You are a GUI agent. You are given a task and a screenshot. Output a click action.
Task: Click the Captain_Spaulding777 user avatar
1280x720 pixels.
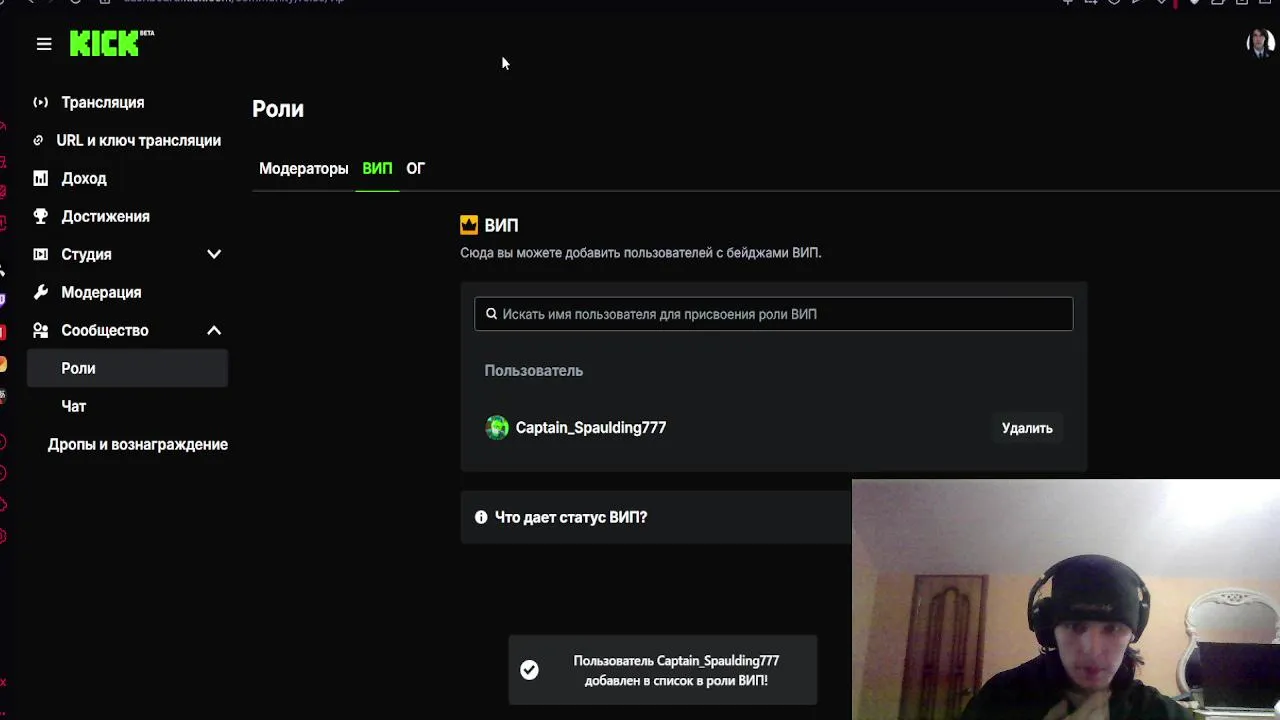(x=497, y=428)
